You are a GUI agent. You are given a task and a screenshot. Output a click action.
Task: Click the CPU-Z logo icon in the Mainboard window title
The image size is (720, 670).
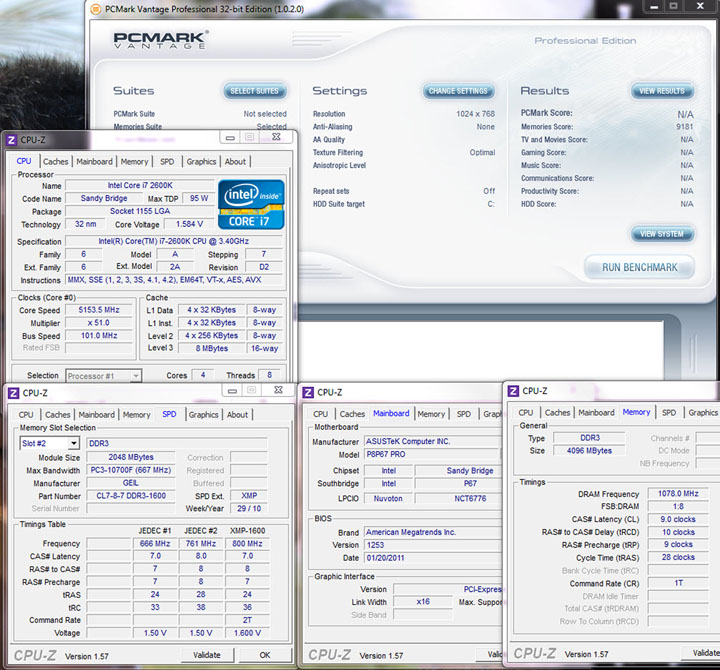[308, 392]
